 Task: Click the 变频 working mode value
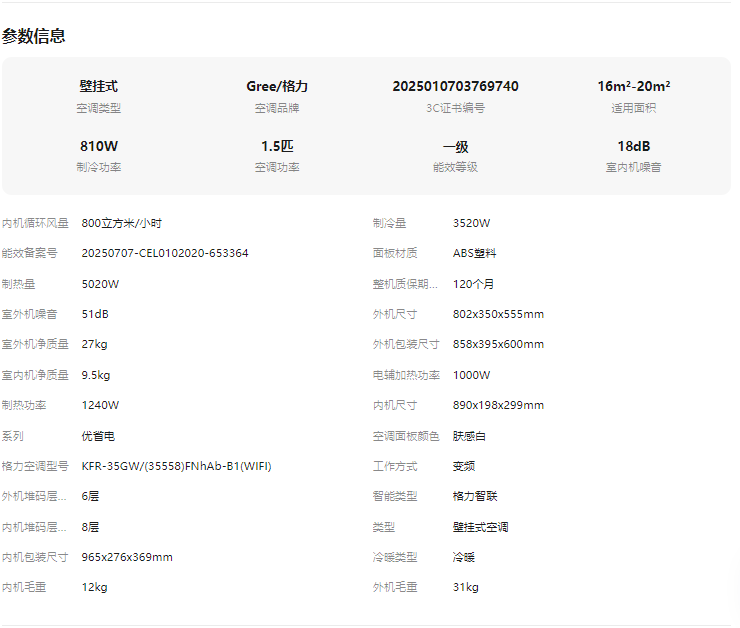(x=463, y=466)
